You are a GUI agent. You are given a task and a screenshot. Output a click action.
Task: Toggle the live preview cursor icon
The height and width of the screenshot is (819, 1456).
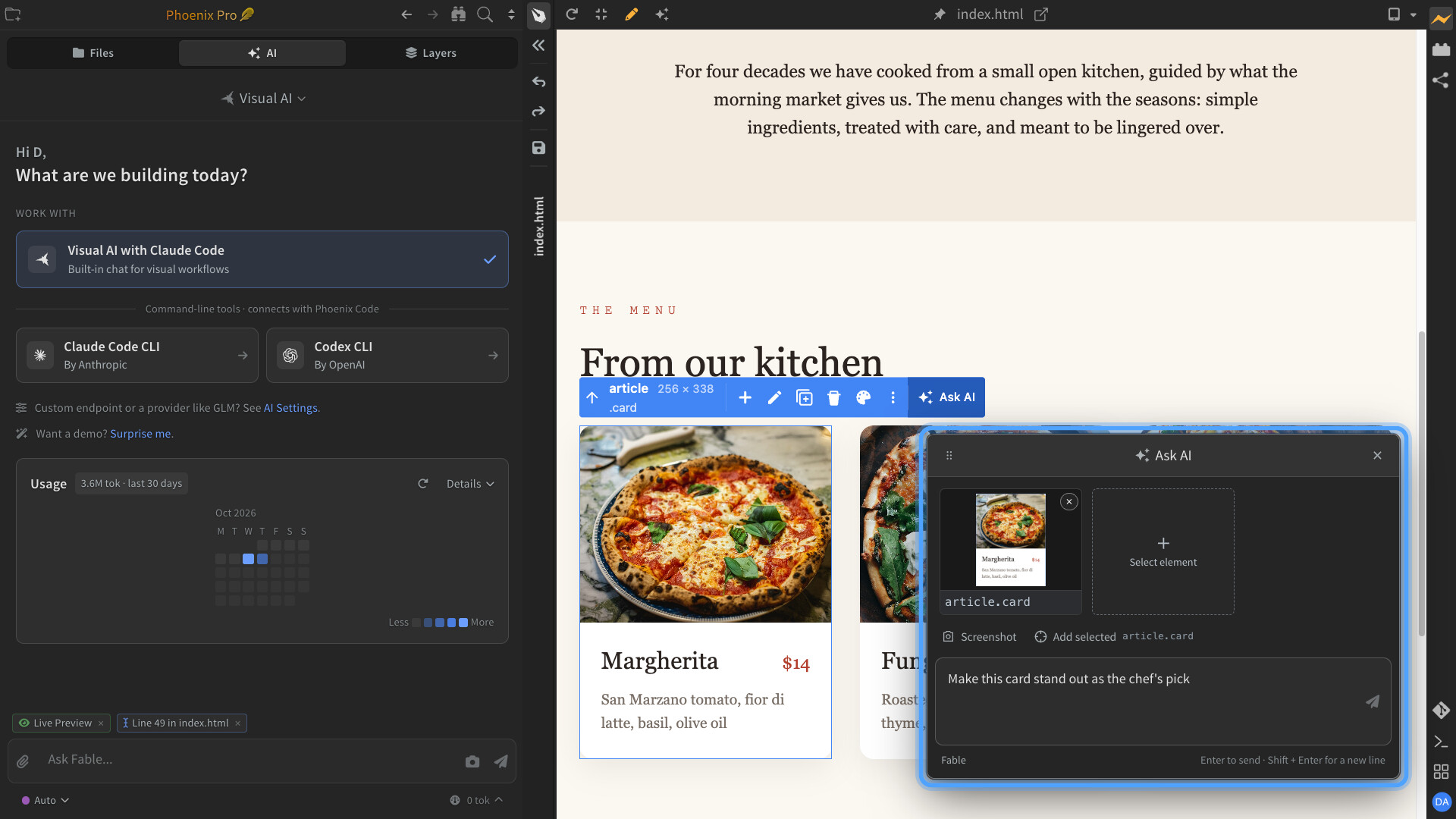pyautogui.click(x=538, y=14)
